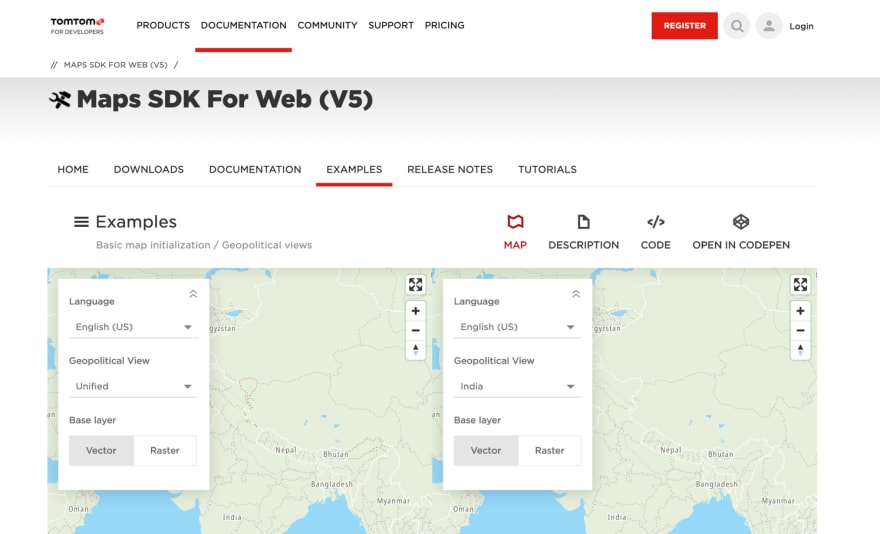Open Geopolitical View dropdown showing India
This screenshot has height=534, width=880.
(517, 386)
